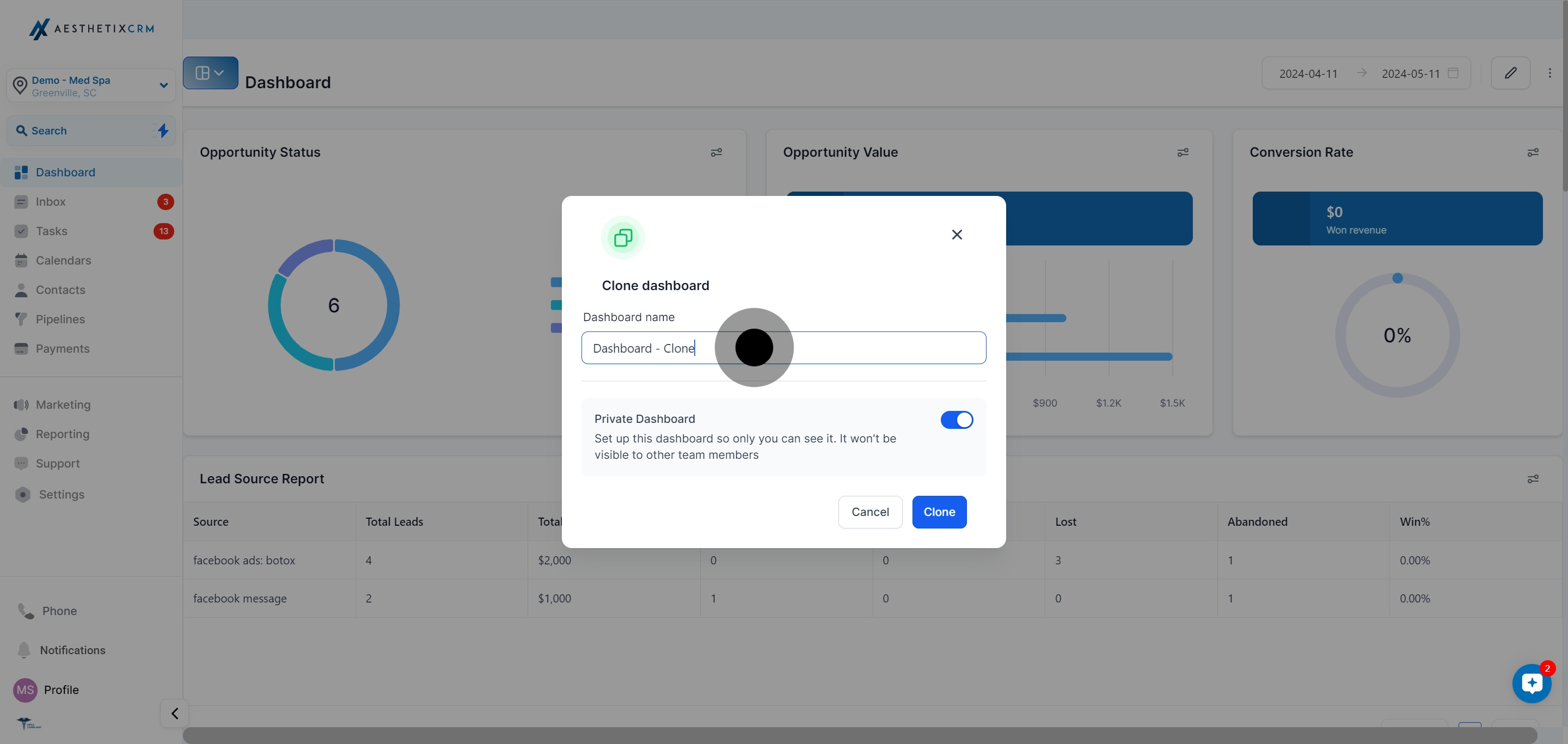Click the Cancel button
The image size is (1568, 744).
pos(870,512)
